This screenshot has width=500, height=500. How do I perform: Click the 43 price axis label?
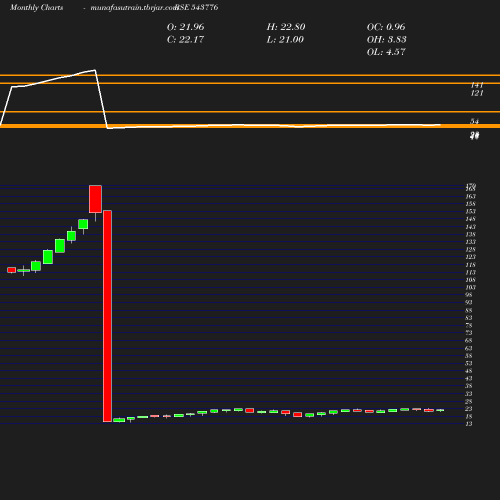pyautogui.click(x=469, y=379)
